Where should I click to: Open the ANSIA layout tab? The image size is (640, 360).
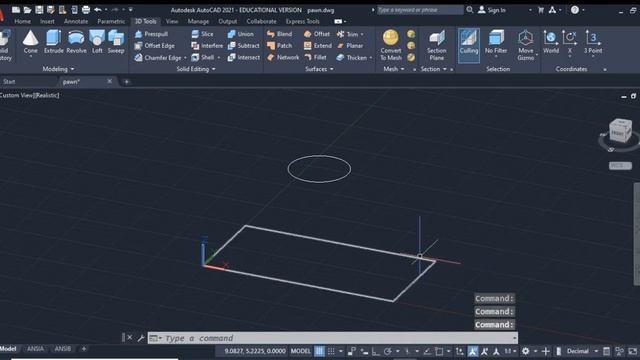[36, 349]
